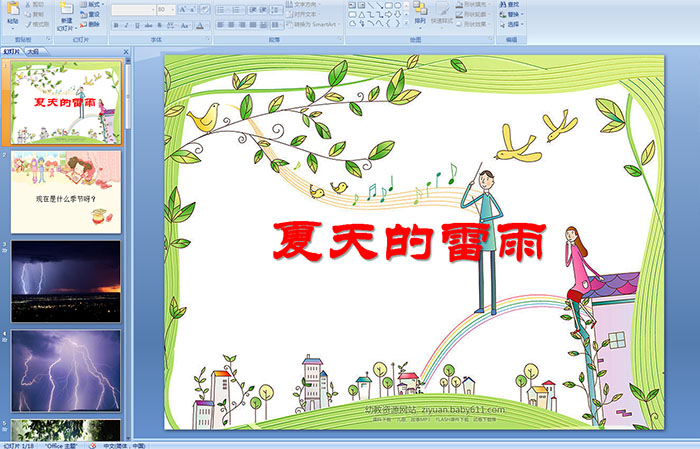Viewport: 700px width, 449px height.
Task: Open the Paragraph group dialog launcher
Action: 340,40
